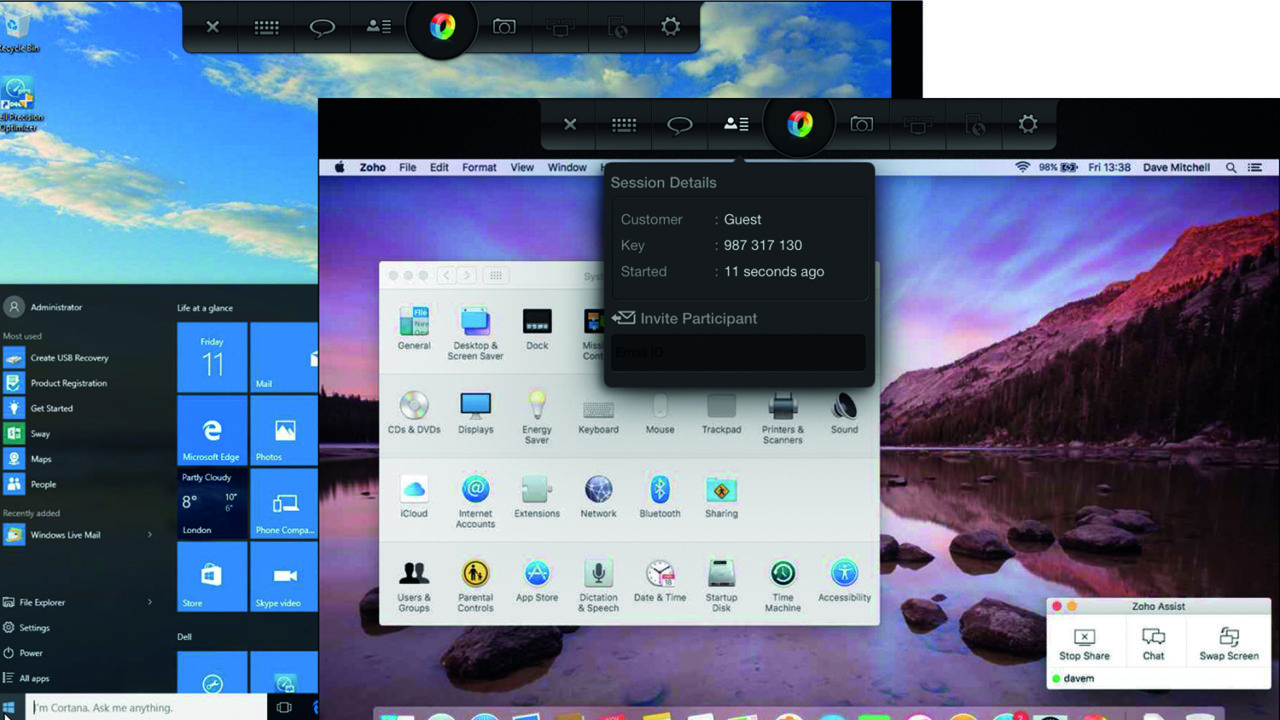Viewport: 1280px width, 720px height.
Task: Open settings gear in the Mac session toolbar
Action: (1027, 124)
